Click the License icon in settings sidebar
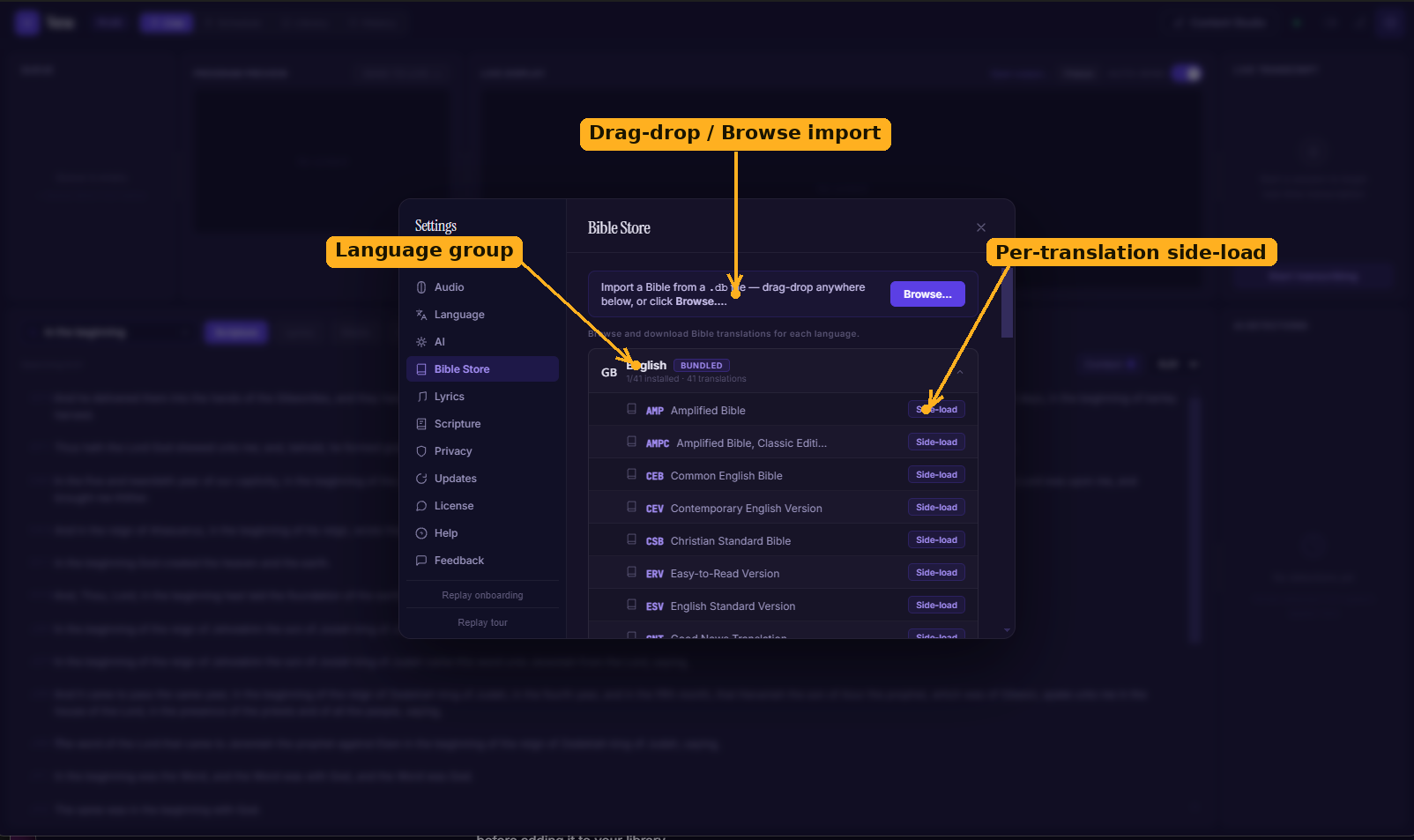This screenshot has height=840, width=1414. [x=421, y=506]
